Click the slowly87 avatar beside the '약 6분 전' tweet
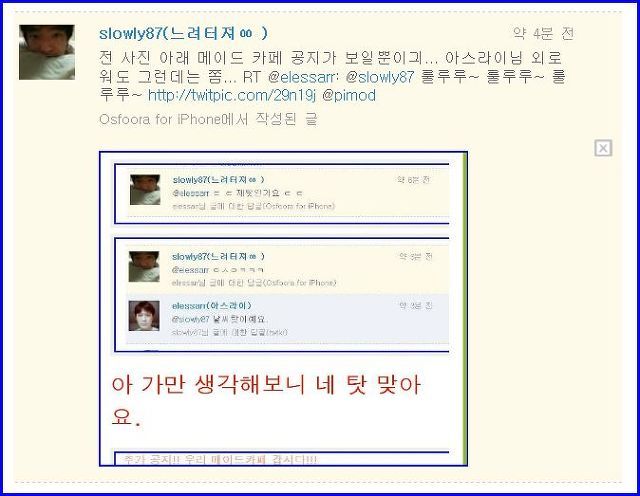The image size is (640, 496). [x=145, y=190]
